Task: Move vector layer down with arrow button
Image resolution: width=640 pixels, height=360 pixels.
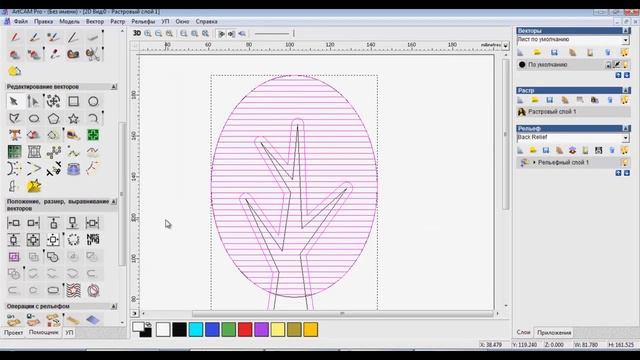Action: [627, 75]
